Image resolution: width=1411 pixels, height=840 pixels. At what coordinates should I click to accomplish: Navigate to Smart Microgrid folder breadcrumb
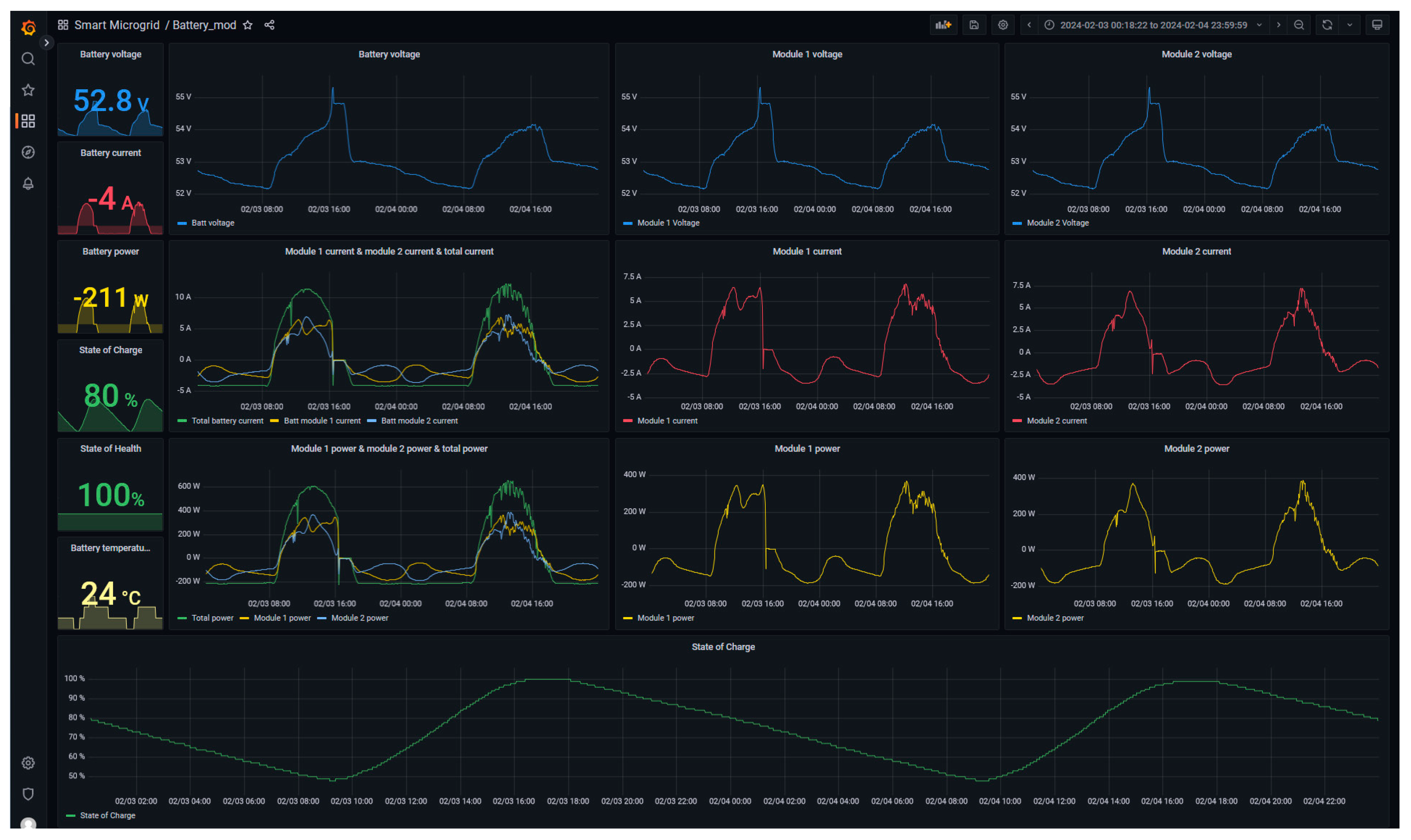coord(117,25)
